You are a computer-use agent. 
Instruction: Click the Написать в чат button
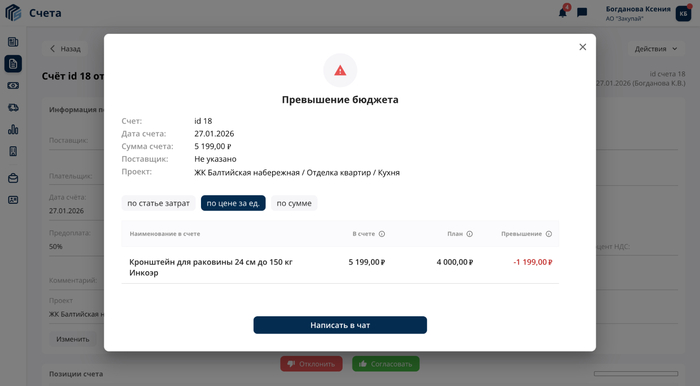(340, 325)
